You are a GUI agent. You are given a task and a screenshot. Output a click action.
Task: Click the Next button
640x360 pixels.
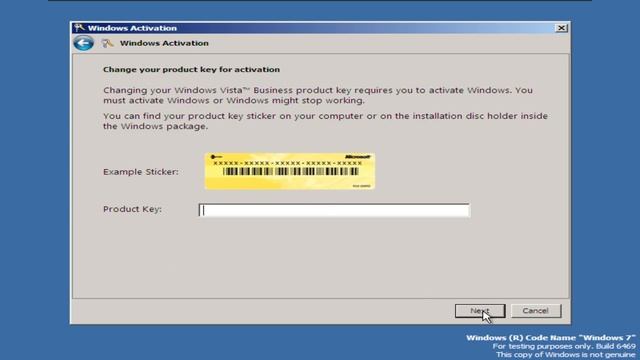(x=480, y=311)
